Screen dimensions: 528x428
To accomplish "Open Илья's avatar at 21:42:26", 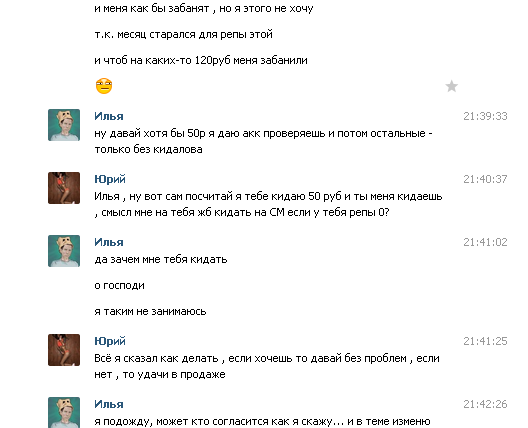I will pos(64,413).
